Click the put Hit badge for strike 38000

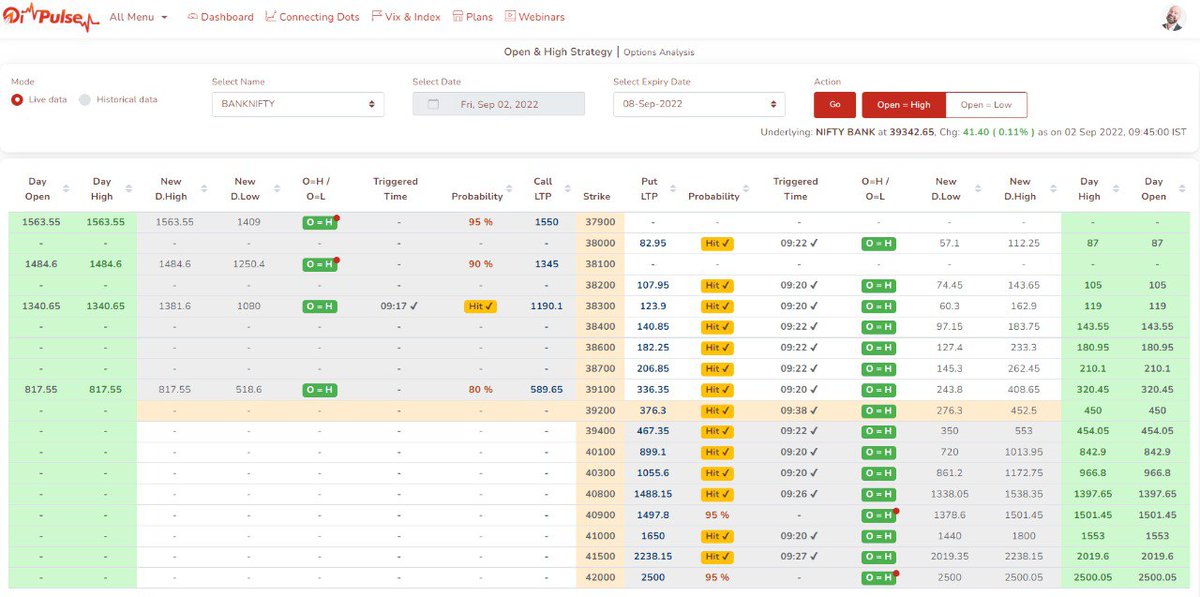click(717, 243)
